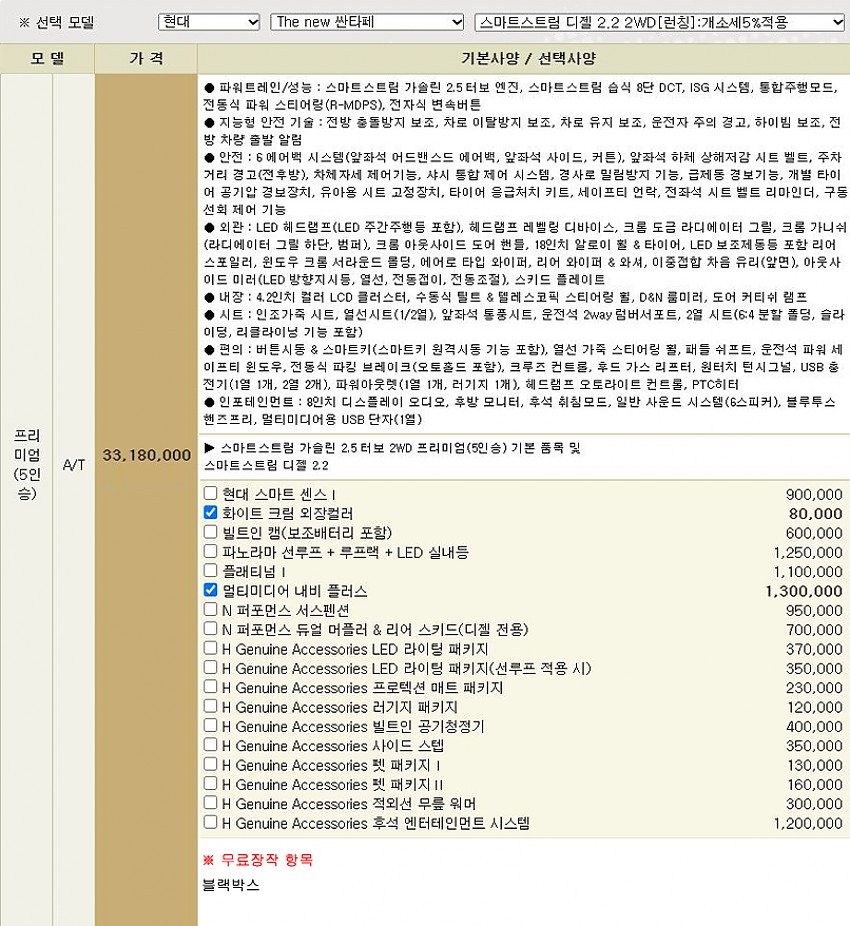Select H Genuine Accessories 사이드 스텝 option
Screen dimensions: 850x926
tap(210, 745)
